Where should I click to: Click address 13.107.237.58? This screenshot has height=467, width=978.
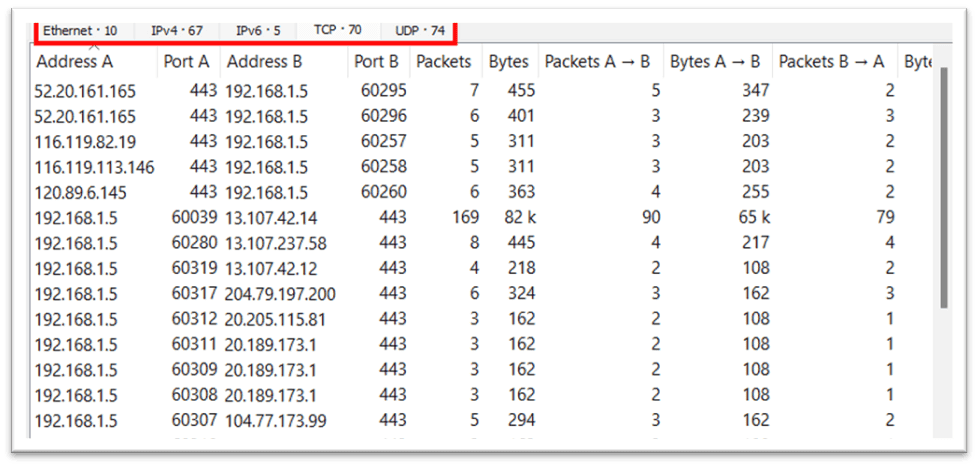coord(276,243)
